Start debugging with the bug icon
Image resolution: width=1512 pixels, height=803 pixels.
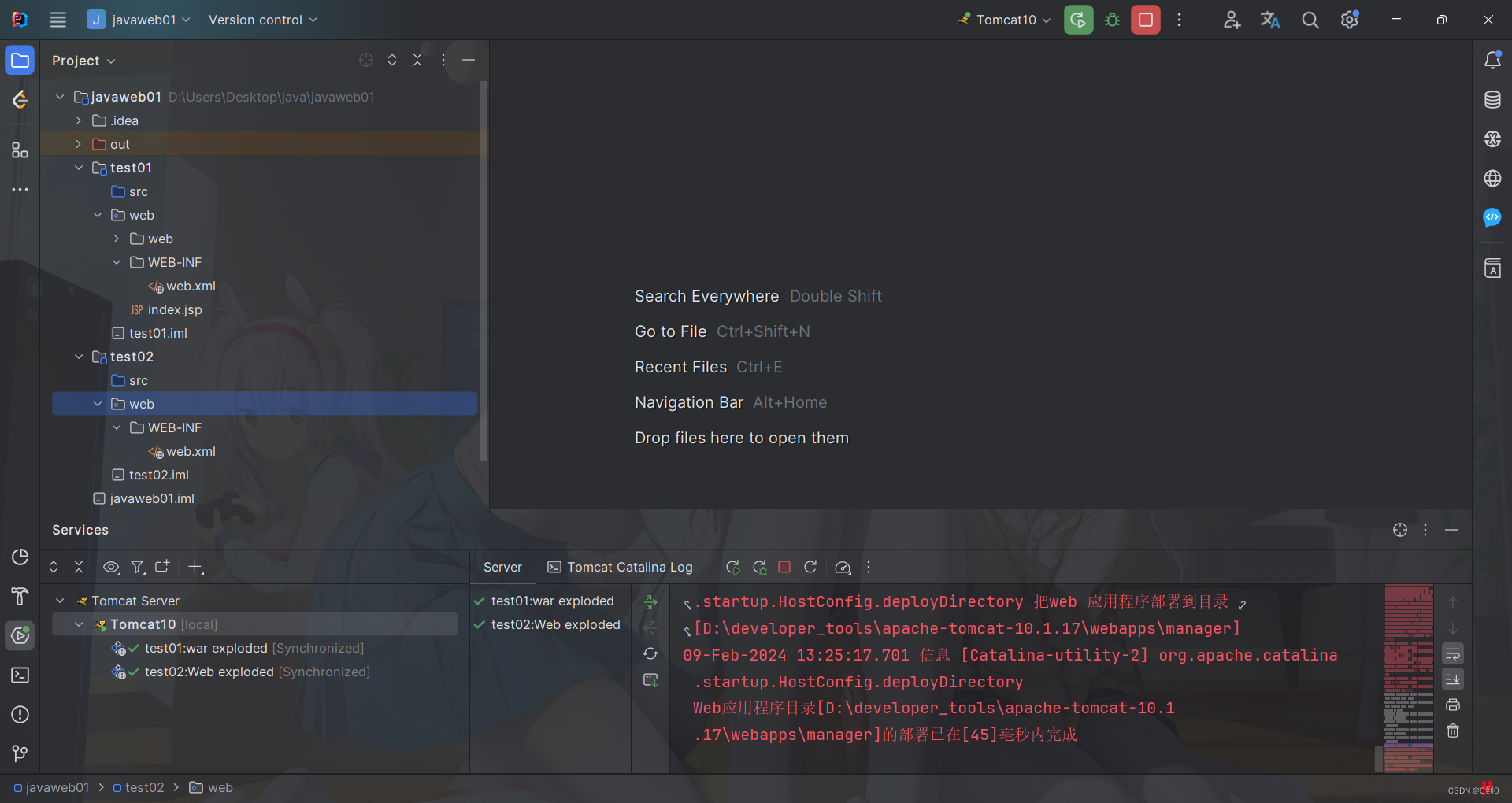(1112, 20)
